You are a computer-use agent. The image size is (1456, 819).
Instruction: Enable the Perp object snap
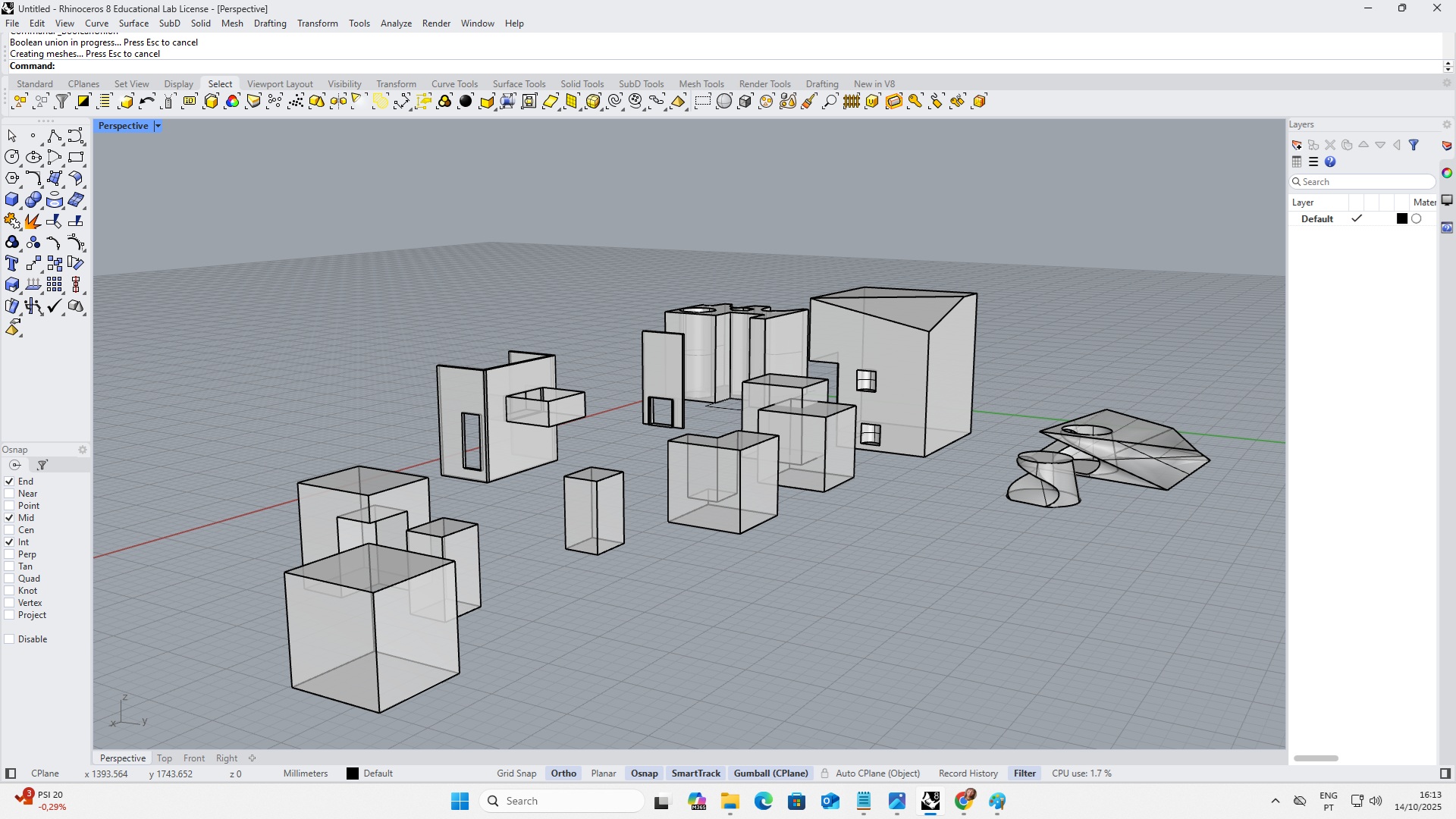[10, 554]
